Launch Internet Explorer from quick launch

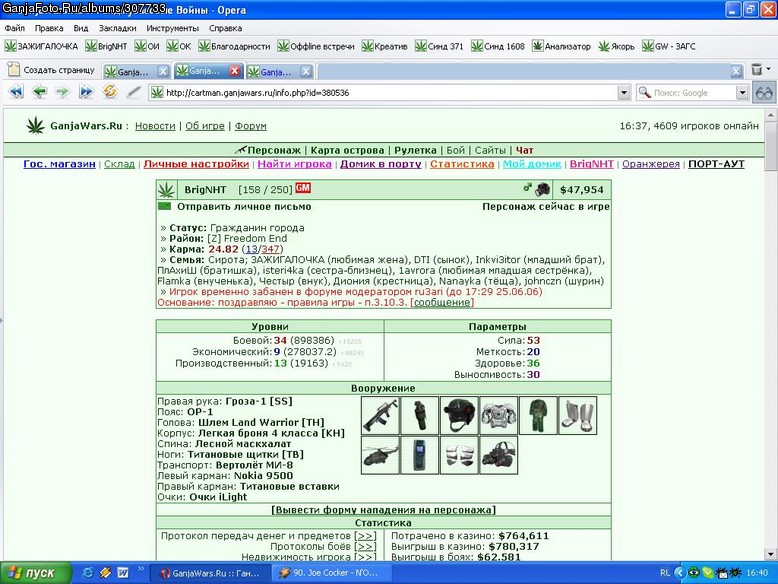pyautogui.click(x=88, y=573)
